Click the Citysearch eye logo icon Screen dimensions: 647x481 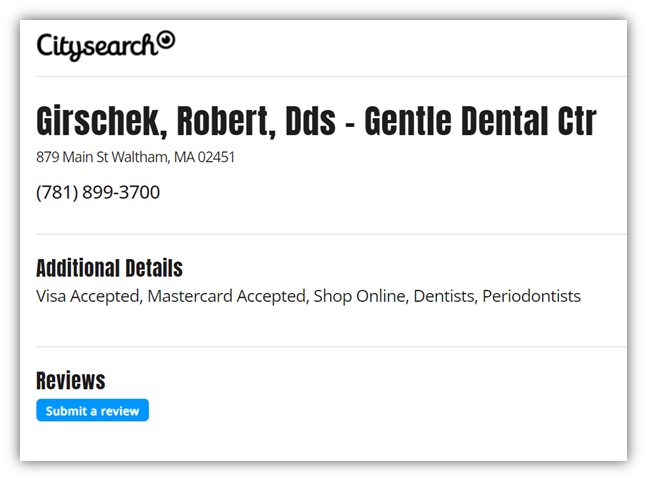pos(166,40)
